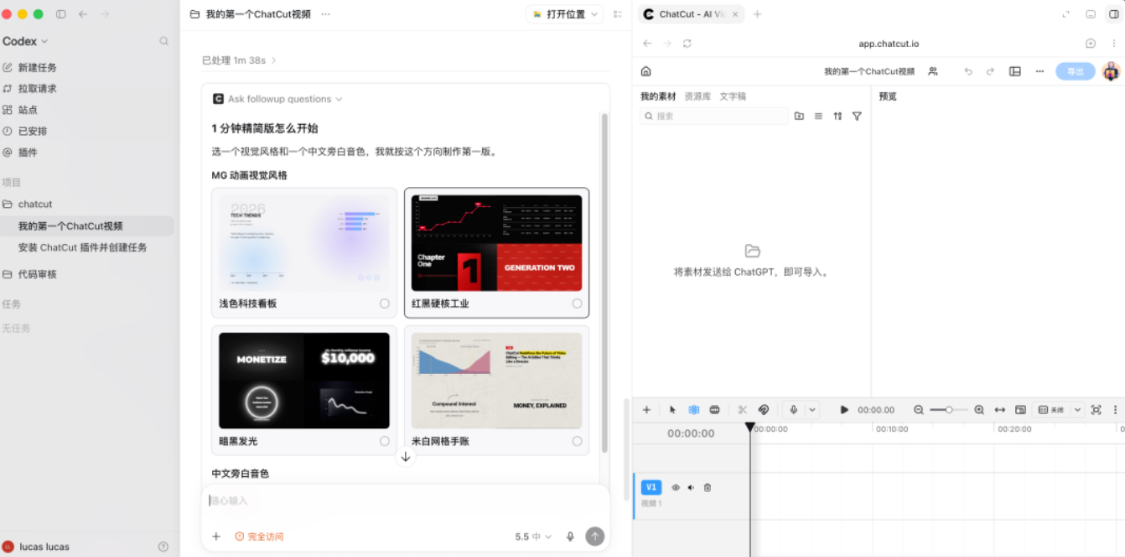Viewport: 1125px width, 557px height.
Task: Open thread title more options dots
Action: click(x=326, y=14)
